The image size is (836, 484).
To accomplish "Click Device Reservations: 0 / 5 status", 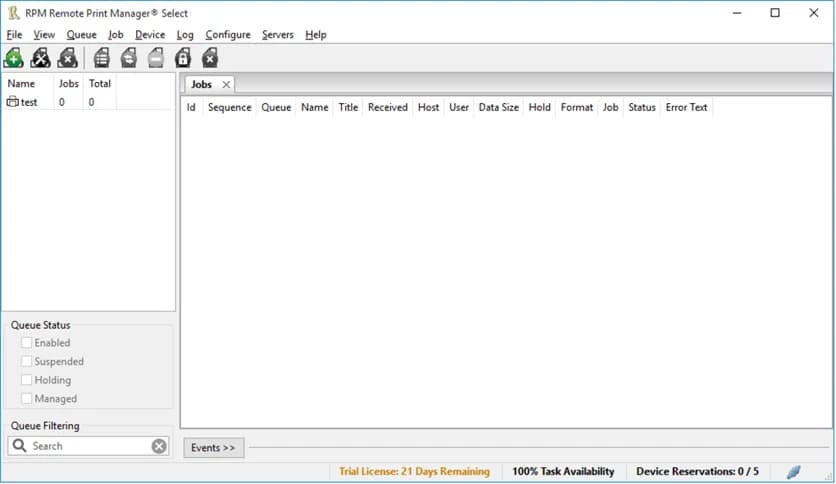I will pos(697,471).
